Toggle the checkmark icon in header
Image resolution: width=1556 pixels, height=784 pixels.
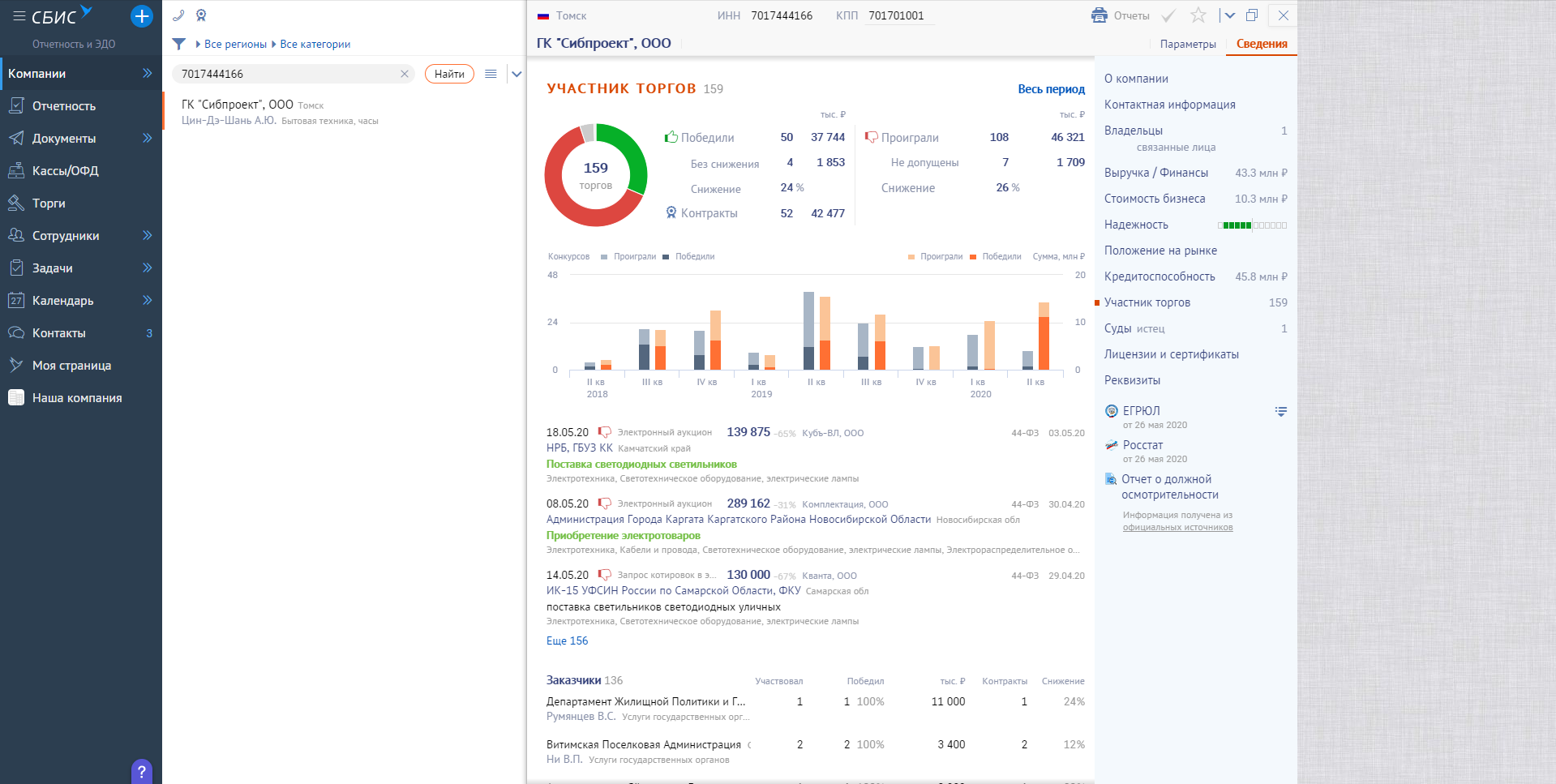point(1168,15)
